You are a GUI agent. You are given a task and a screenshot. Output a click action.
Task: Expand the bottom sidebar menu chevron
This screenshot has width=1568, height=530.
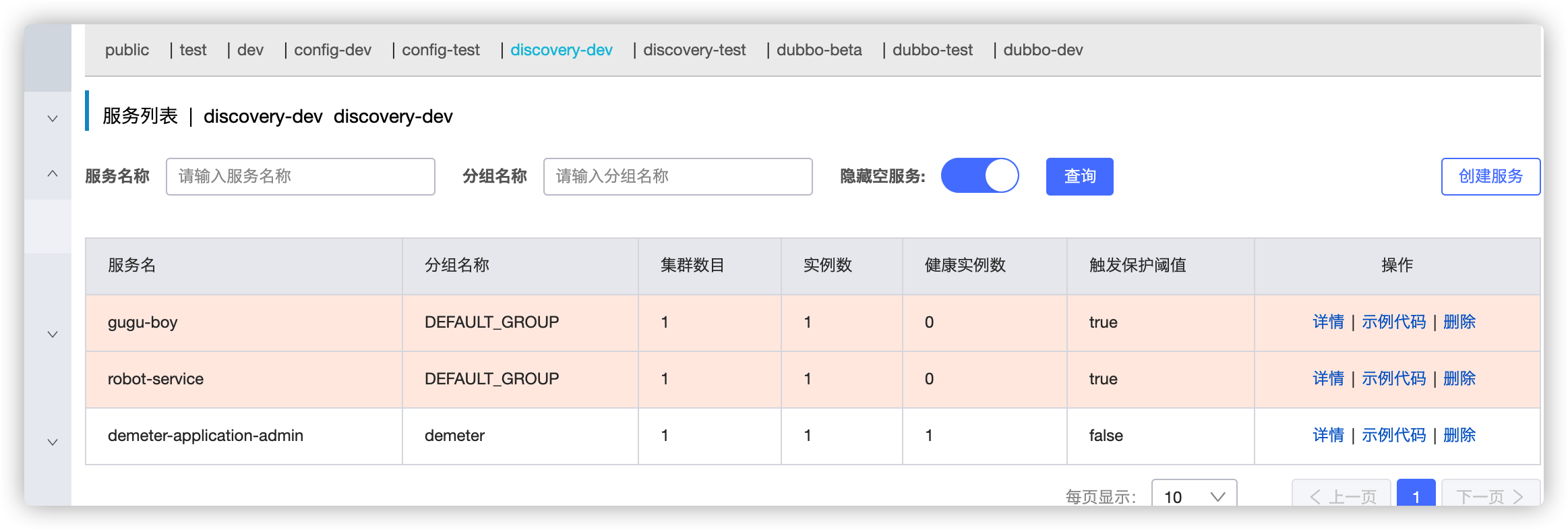coord(53,442)
